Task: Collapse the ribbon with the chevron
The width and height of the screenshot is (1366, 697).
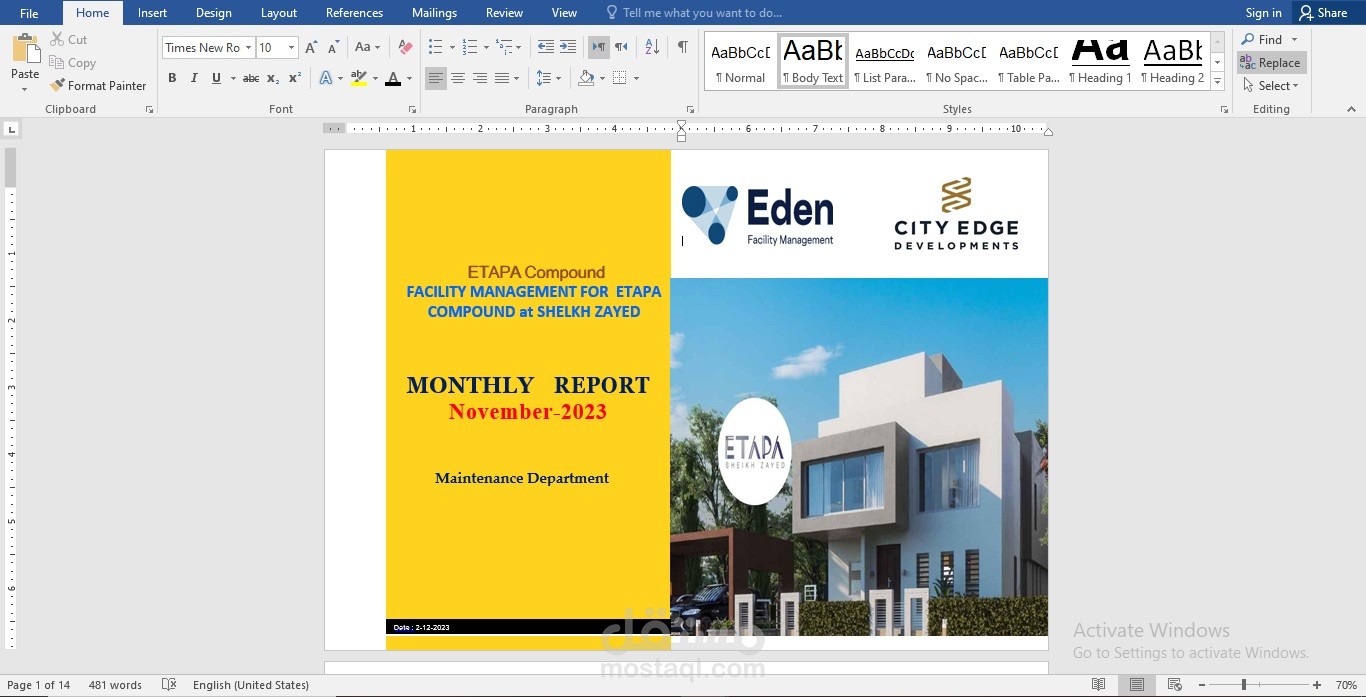Action: coord(1352,109)
